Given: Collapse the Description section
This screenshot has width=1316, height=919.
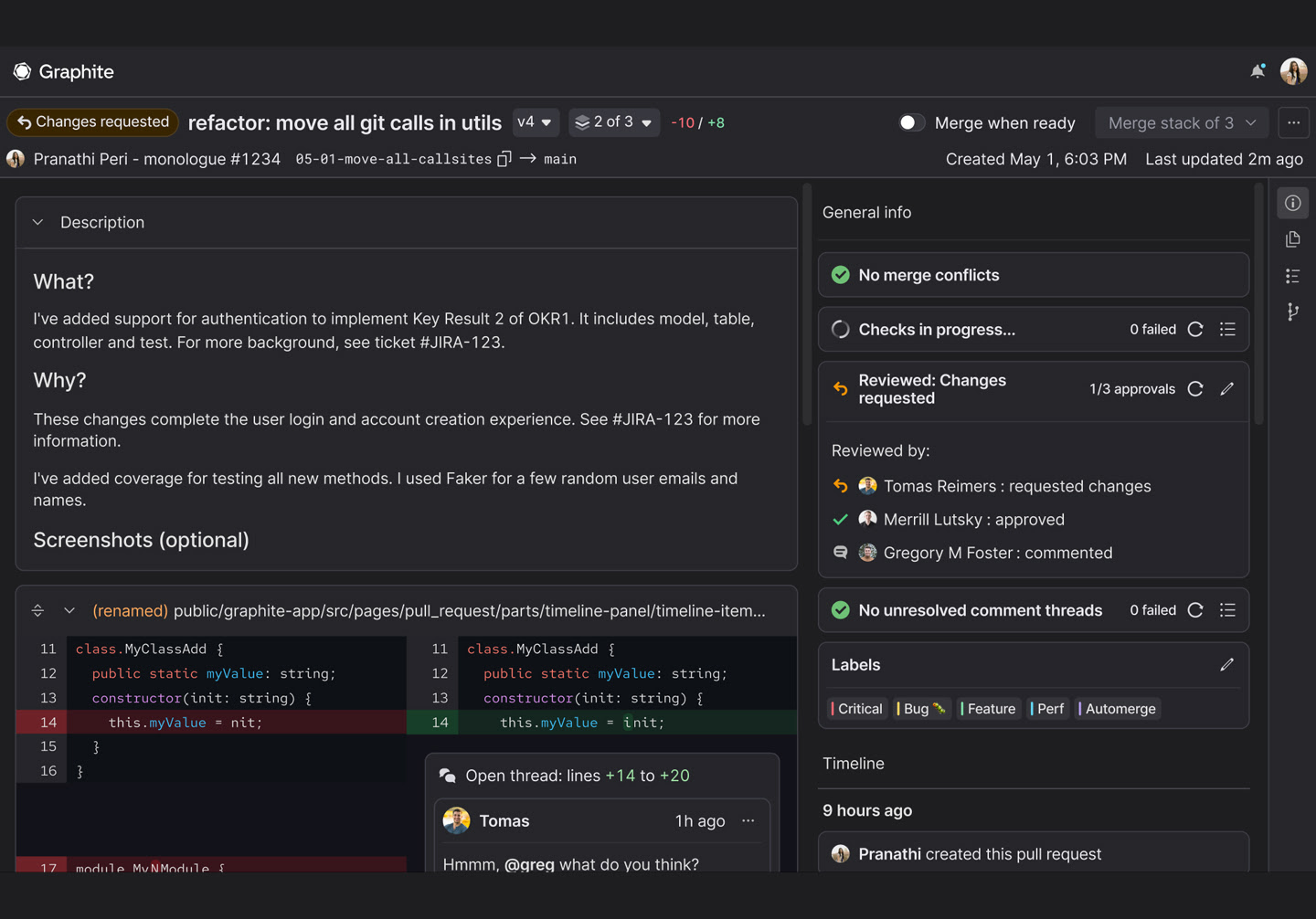Looking at the screenshot, I should [x=37, y=221].
